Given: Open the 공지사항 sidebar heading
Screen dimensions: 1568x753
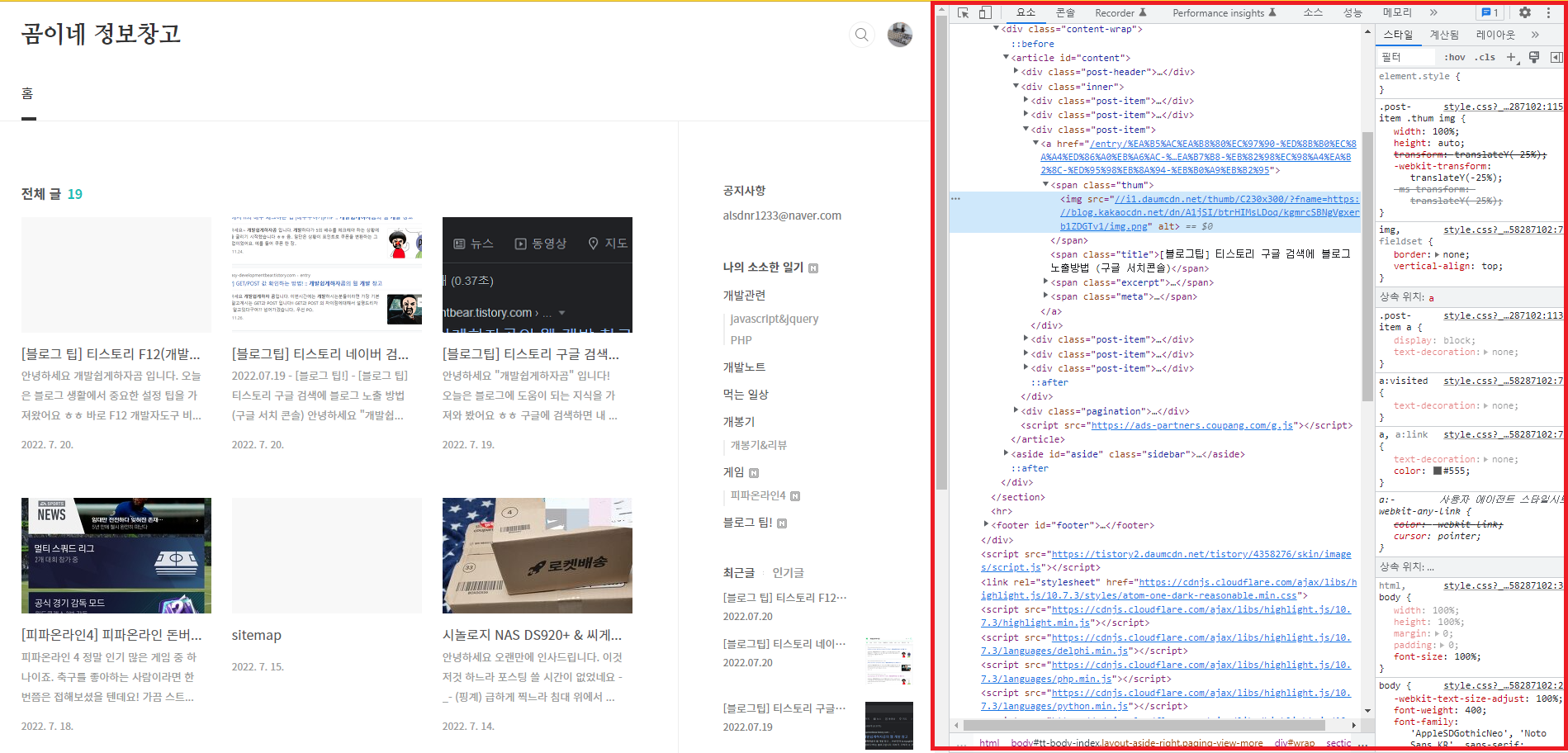Looking at the screenshot, I should 745,191.
